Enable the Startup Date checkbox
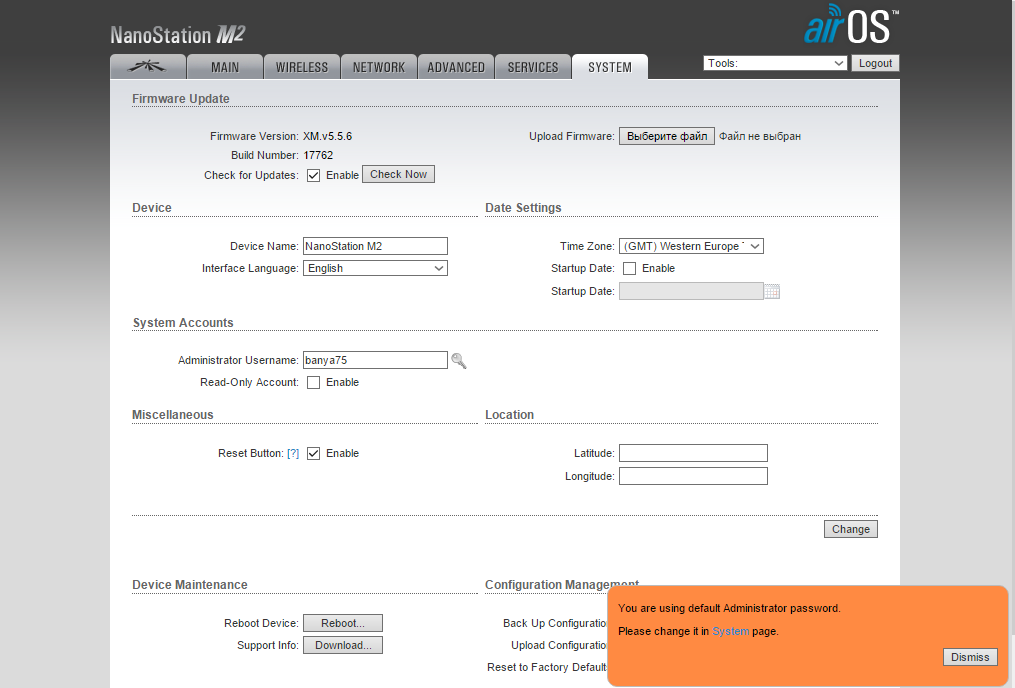 pyautogui.click(x=629, y=268)
